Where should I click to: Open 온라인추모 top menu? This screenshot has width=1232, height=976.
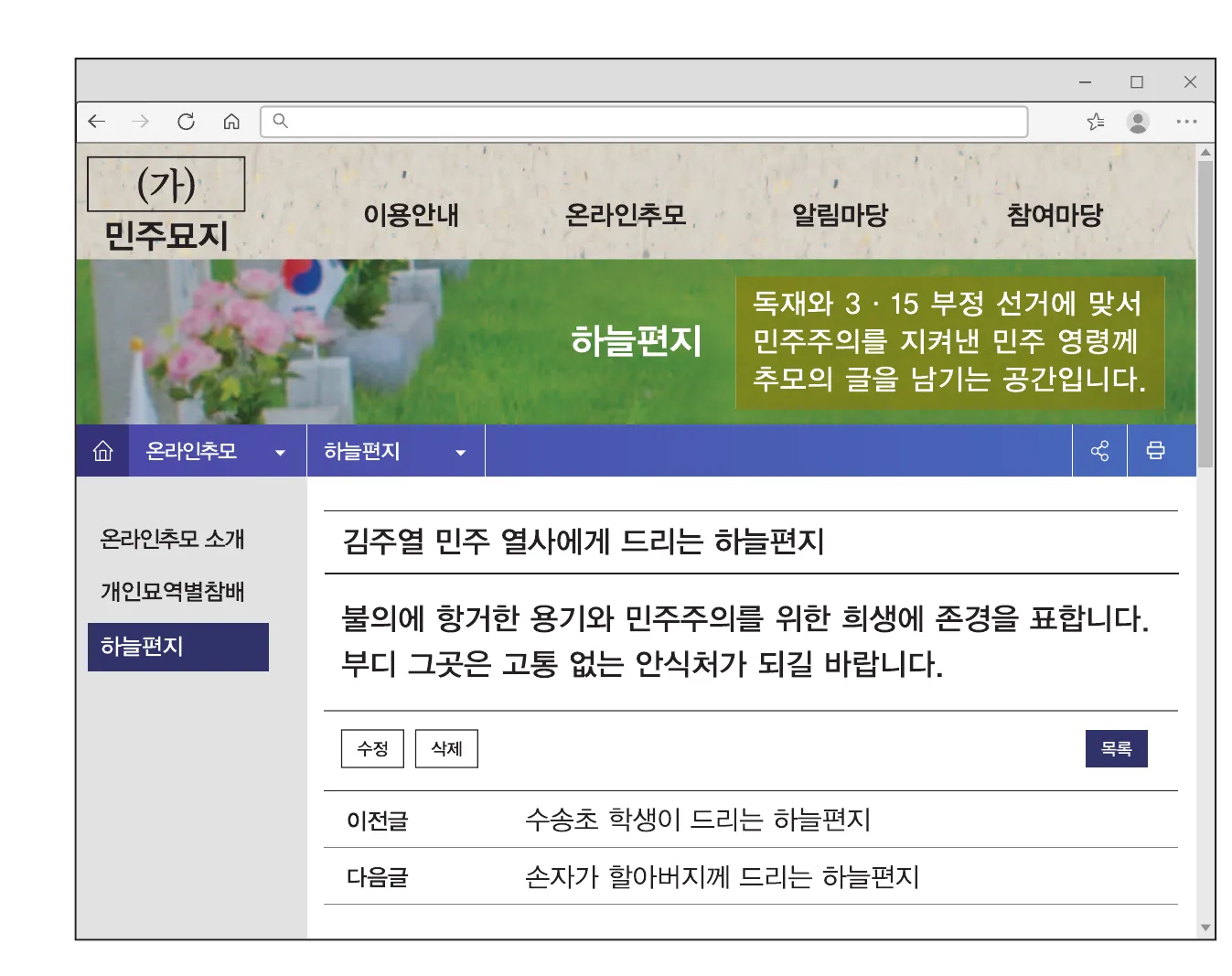626,215
